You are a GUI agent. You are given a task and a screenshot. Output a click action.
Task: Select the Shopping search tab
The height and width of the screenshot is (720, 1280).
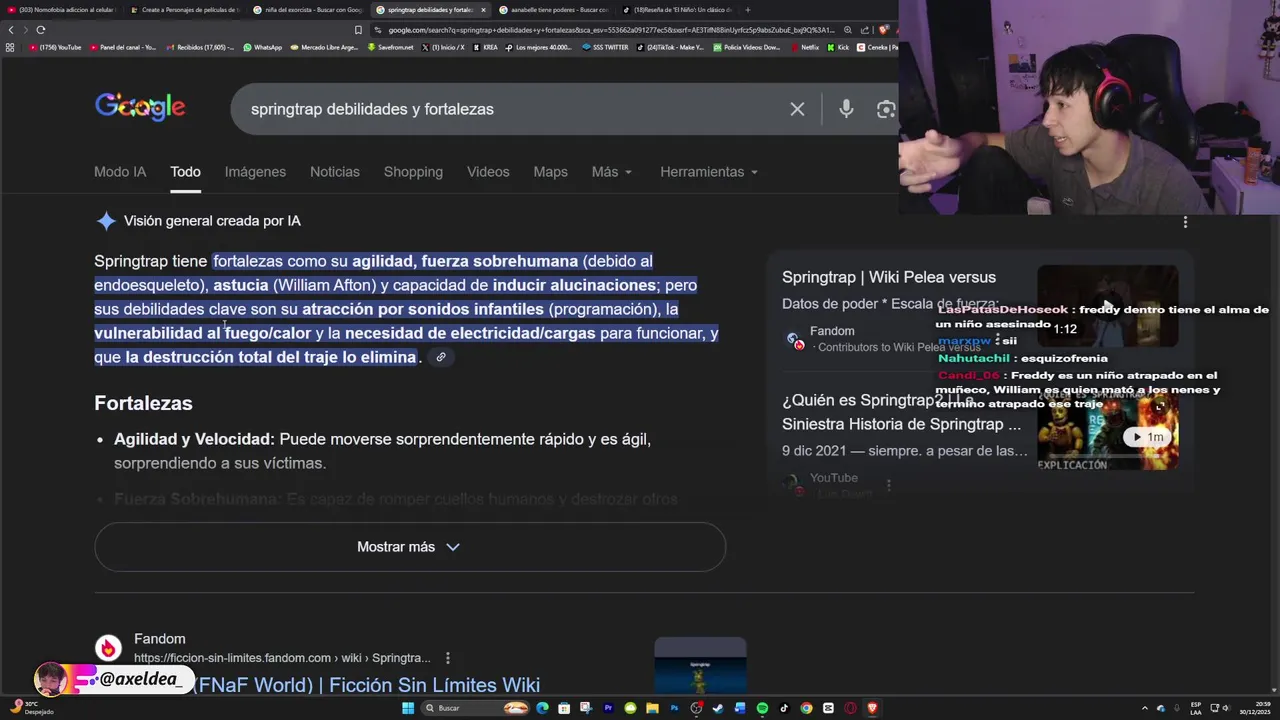click(x=413, y=172)
